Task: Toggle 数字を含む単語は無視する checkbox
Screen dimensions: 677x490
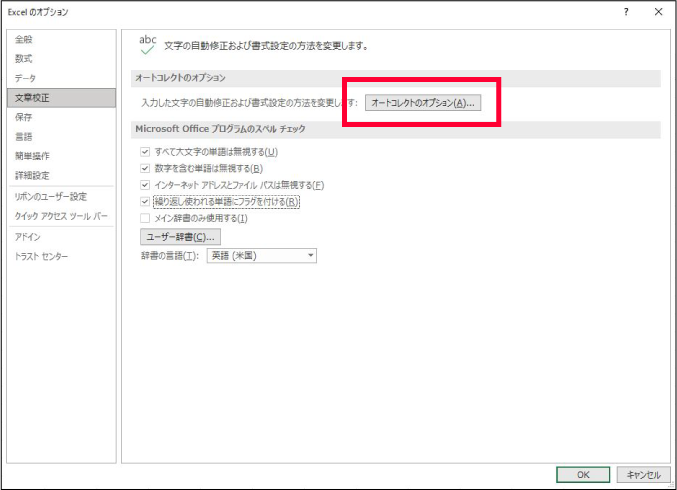Action: click(146, 168)
